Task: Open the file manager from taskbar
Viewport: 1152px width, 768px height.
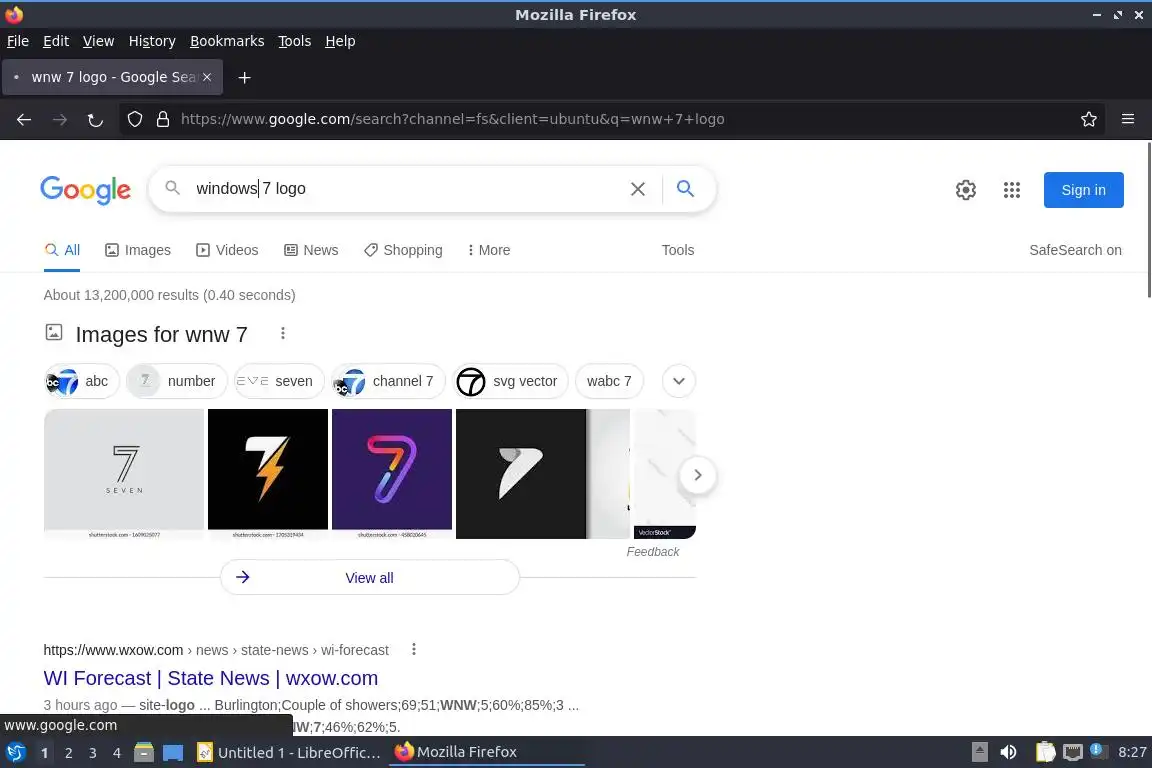Action: tap(144, 753)
